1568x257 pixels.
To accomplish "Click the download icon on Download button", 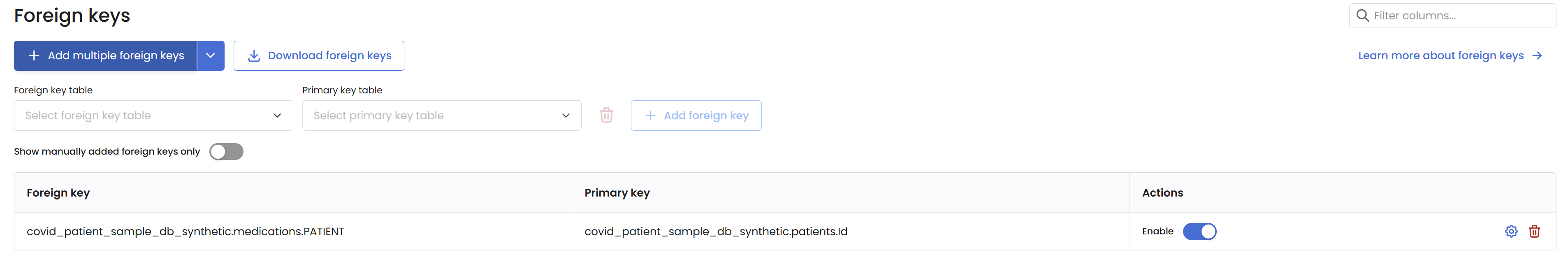I will coord(254,56).
